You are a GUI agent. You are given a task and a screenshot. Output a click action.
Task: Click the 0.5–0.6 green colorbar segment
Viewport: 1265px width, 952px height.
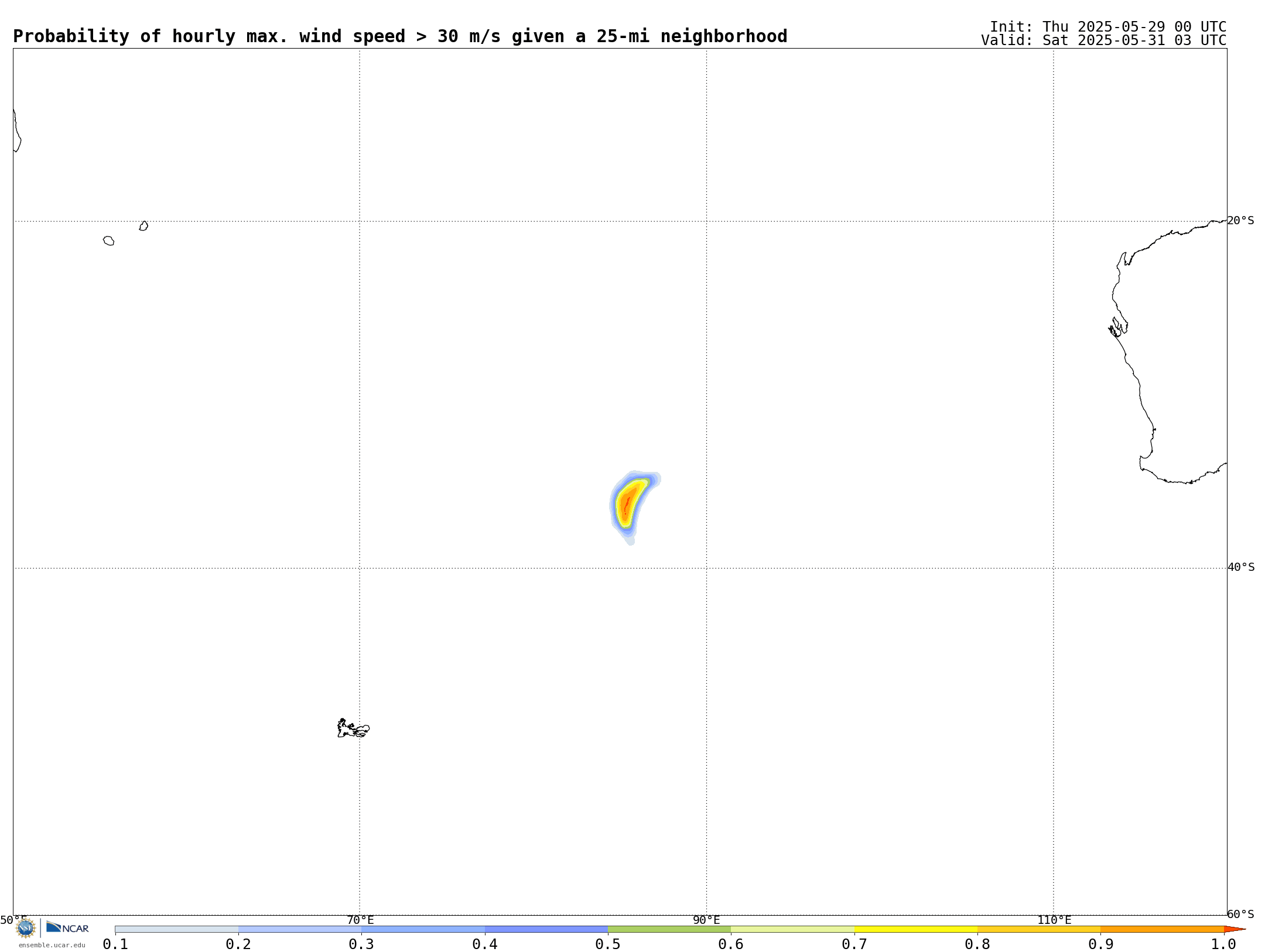click(x=669, y=929)
